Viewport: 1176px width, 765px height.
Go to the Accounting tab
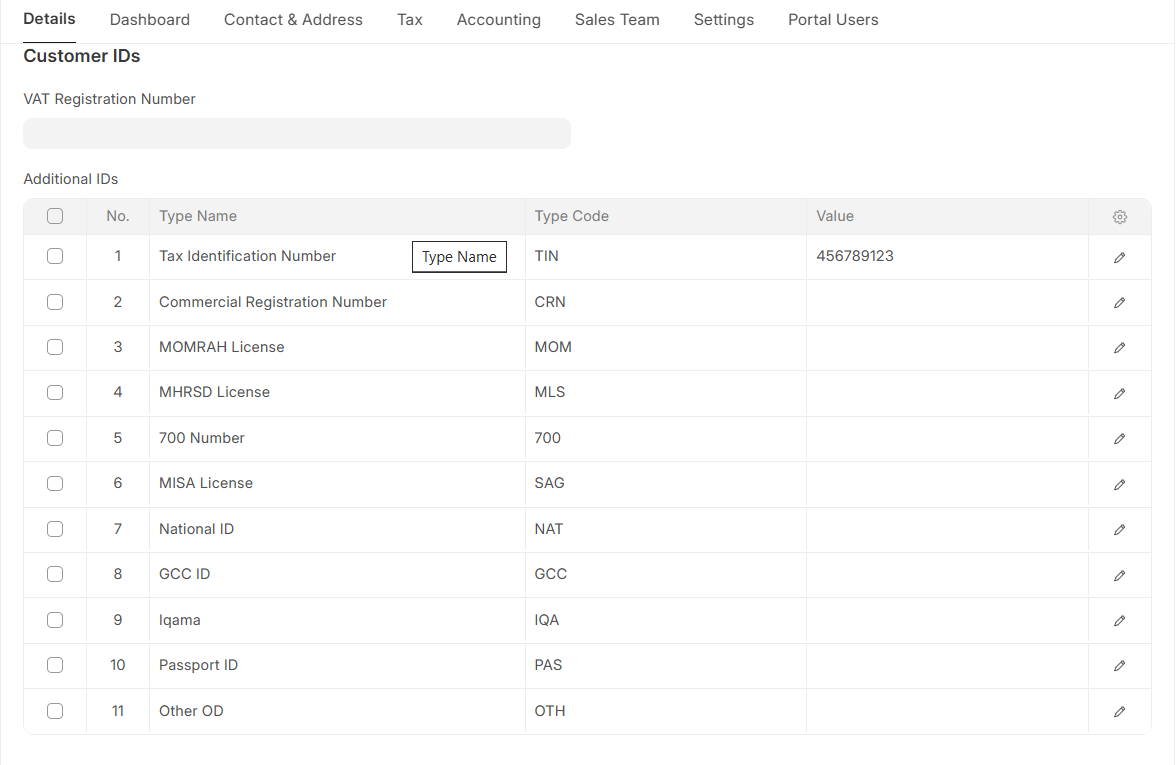point(498,20)
